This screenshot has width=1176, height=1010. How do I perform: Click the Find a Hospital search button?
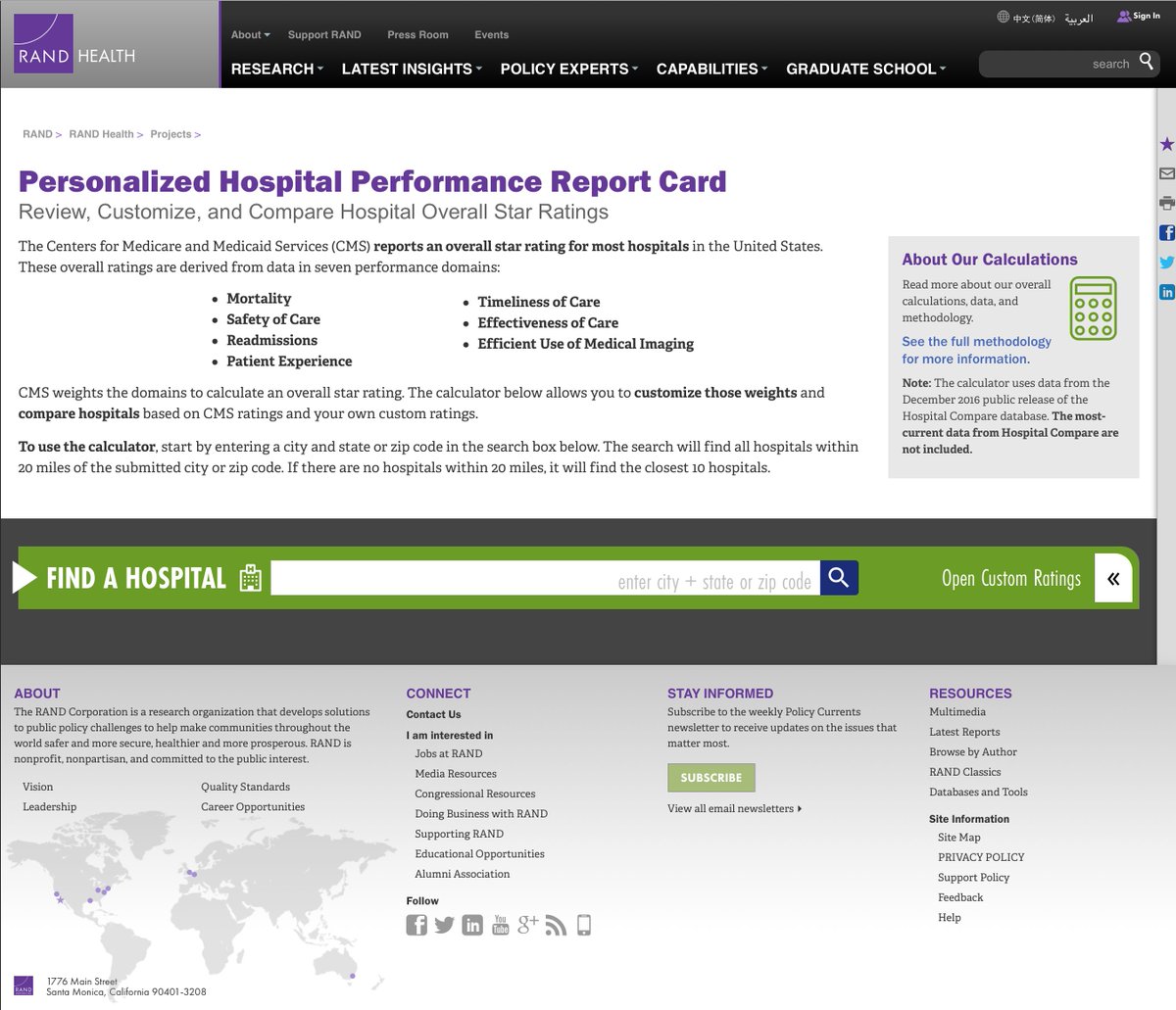click(x=839, y=578)
